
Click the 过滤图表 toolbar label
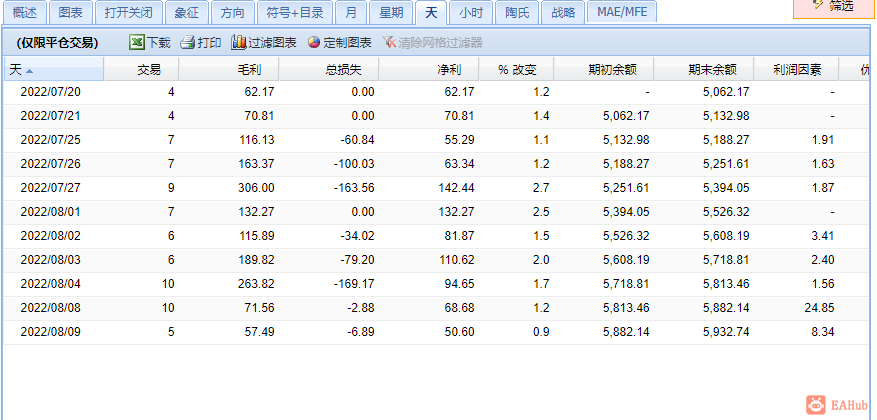point(272,43)
